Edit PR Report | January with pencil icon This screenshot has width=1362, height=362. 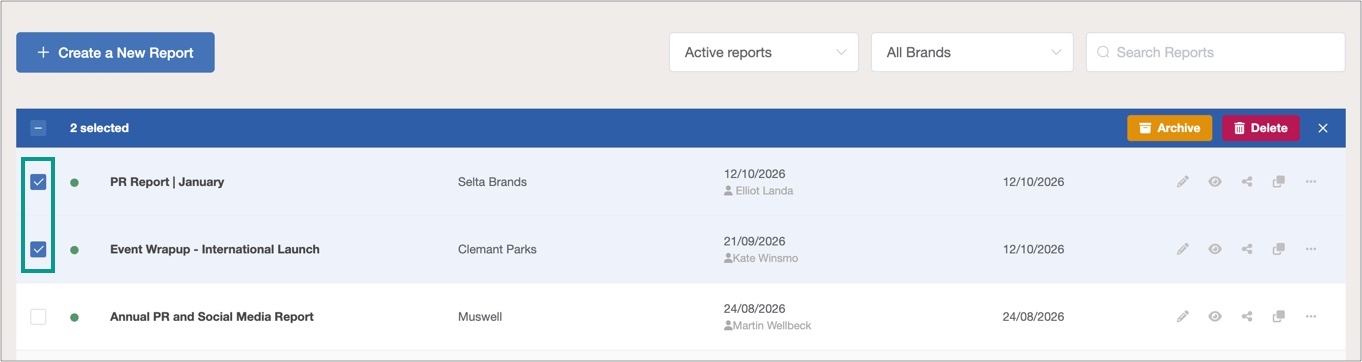(1183, 182)
